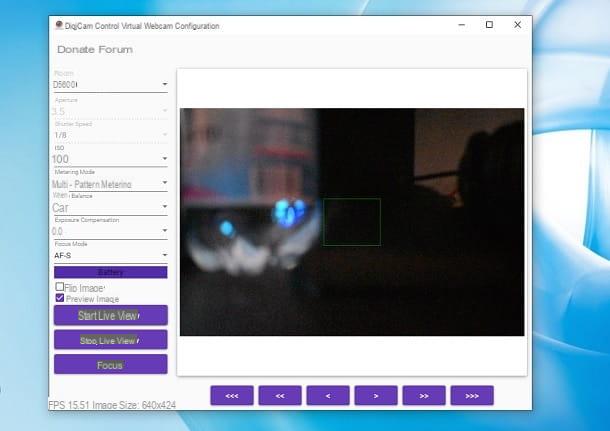Click the < small focus step back button
The height and width of the screenshot is (431, 610).
[x=328, y=396]
